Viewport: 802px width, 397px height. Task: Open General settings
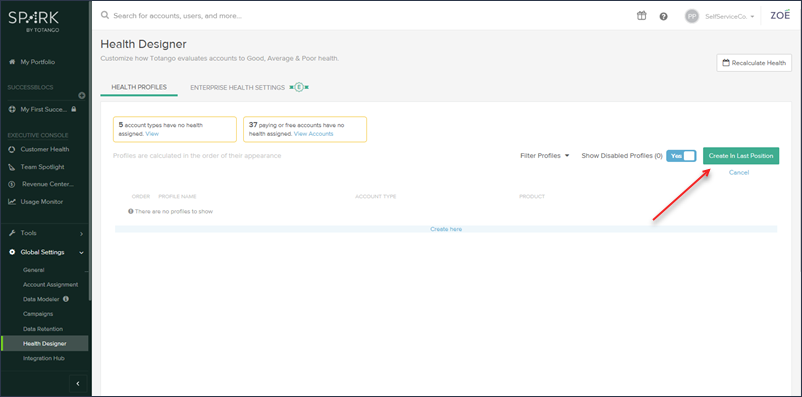(x=34, y=270)
